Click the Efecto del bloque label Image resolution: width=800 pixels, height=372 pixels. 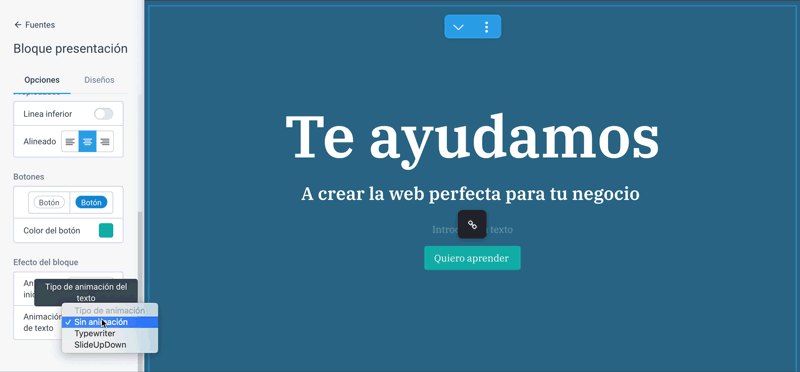coord(45,262)
